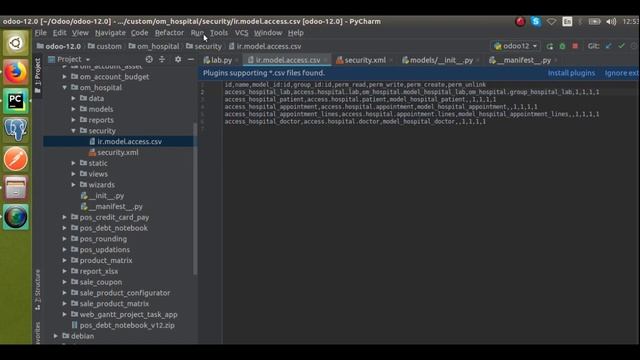
Task: Expand the views folder
Action: click(x=73, y=174)
